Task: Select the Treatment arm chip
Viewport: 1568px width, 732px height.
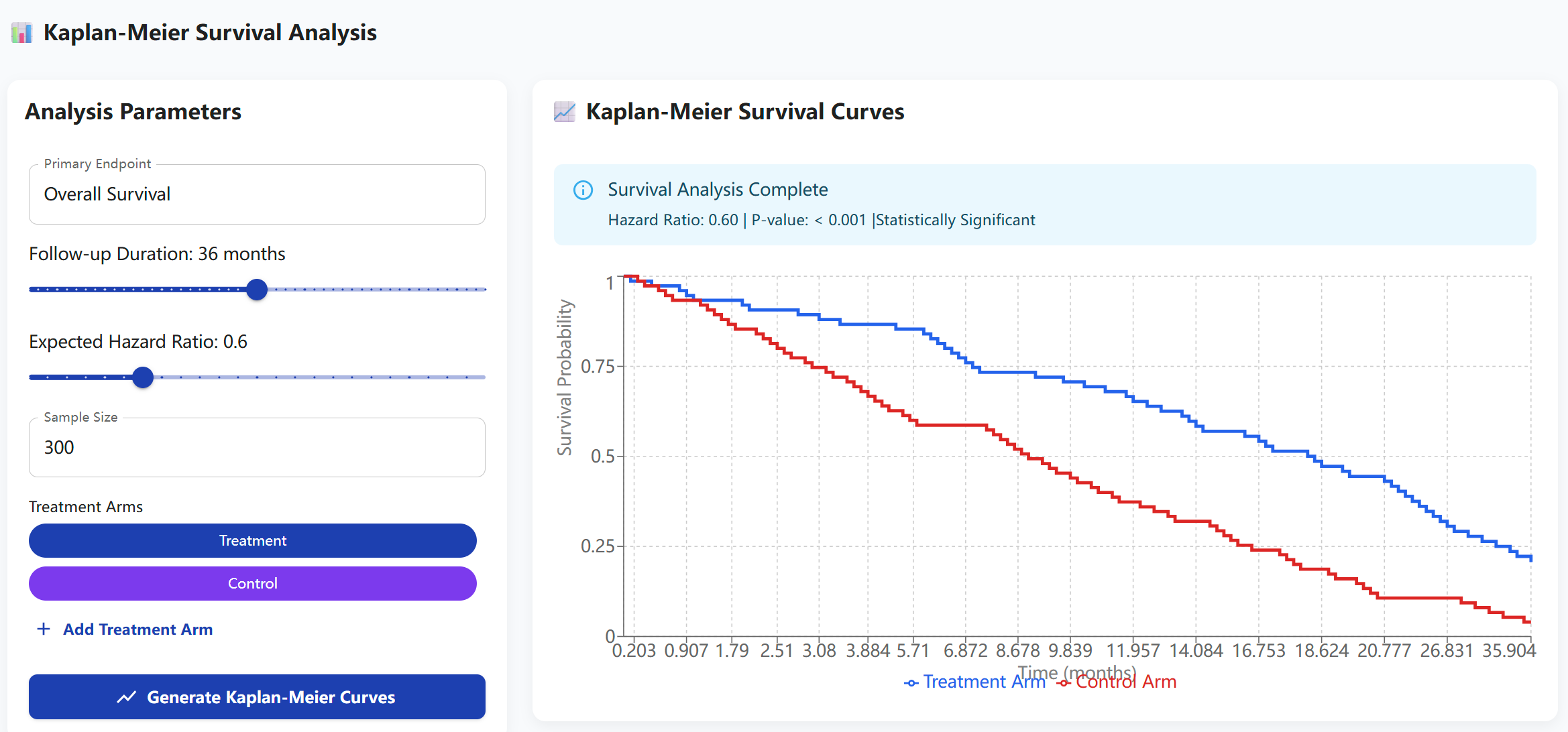Action: [253, 540]
